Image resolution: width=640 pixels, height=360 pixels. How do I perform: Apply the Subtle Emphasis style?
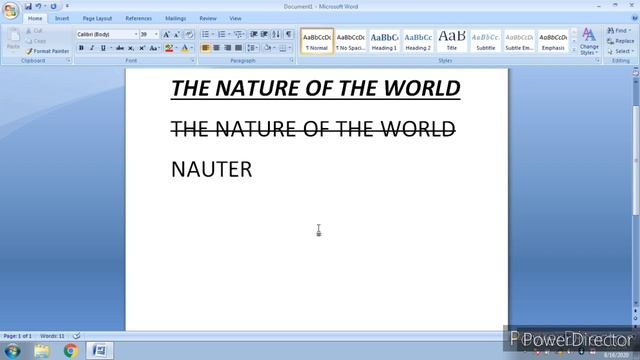tap(519, 41)
